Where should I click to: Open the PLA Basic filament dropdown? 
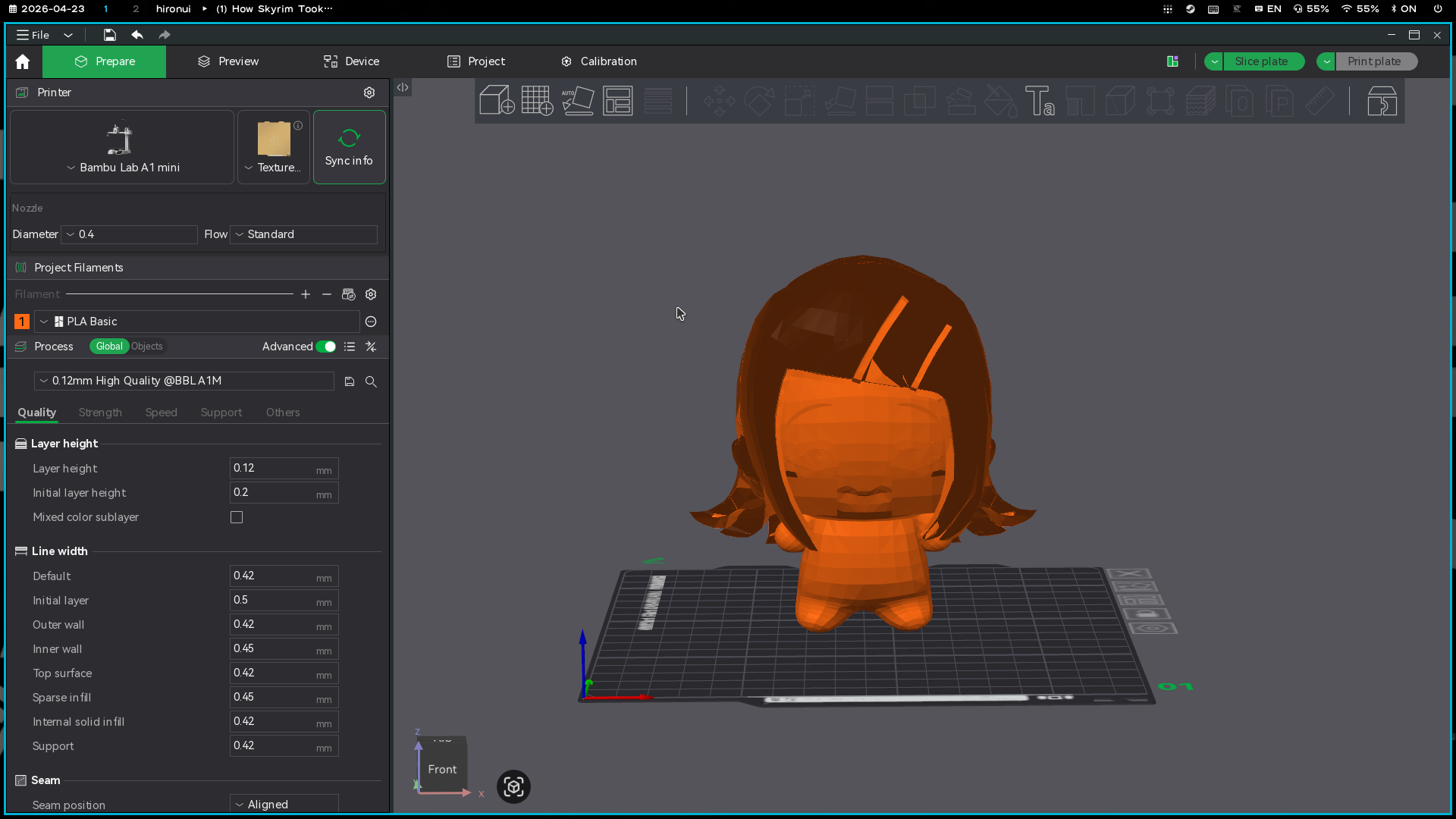(197, 322)
